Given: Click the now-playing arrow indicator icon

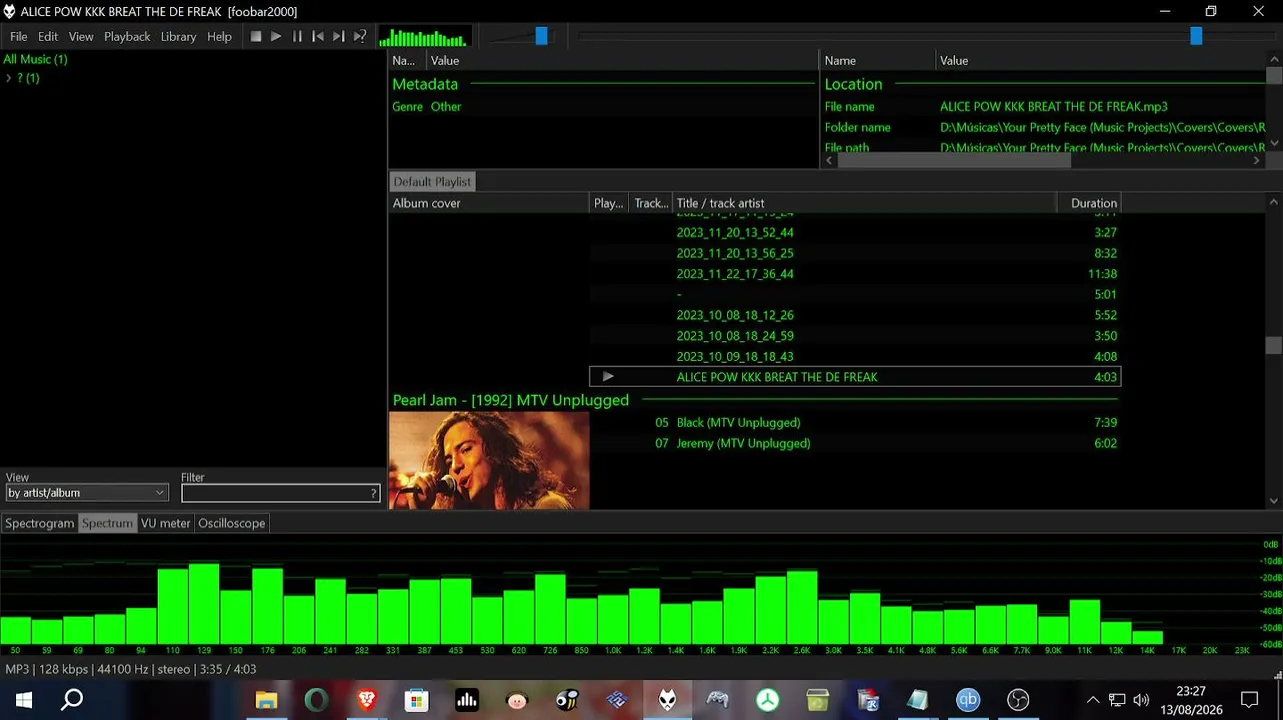Looking at the screenshot, I should point(608,377).
